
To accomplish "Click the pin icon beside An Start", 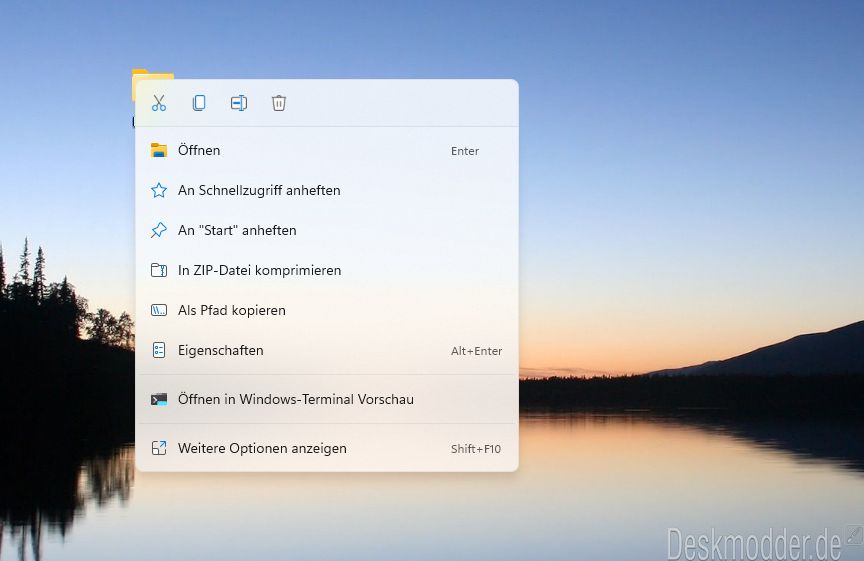I will pyautogui.click(x=159, y=230).
